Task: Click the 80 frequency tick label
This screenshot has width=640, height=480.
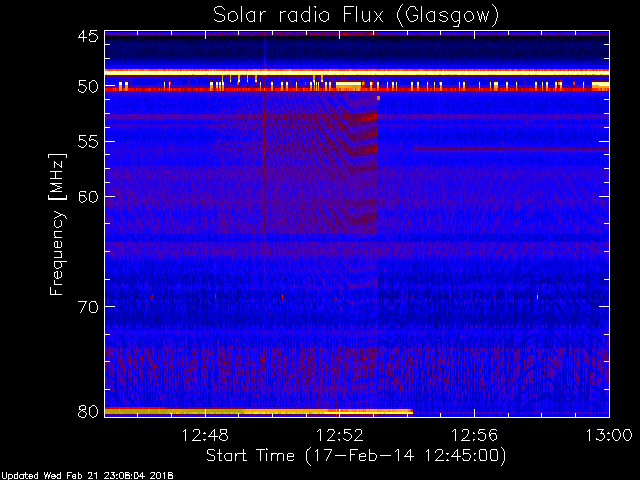Action: [88, 411]
